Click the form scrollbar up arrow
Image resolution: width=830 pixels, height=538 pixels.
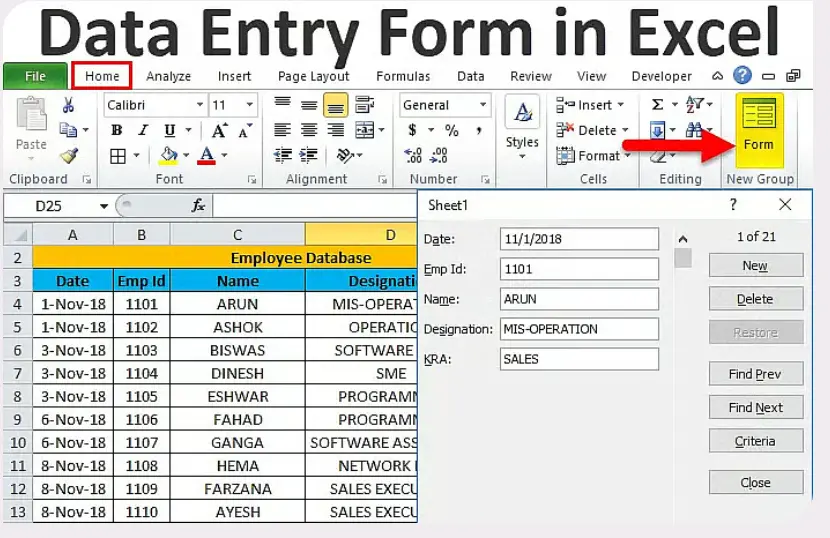683,239
